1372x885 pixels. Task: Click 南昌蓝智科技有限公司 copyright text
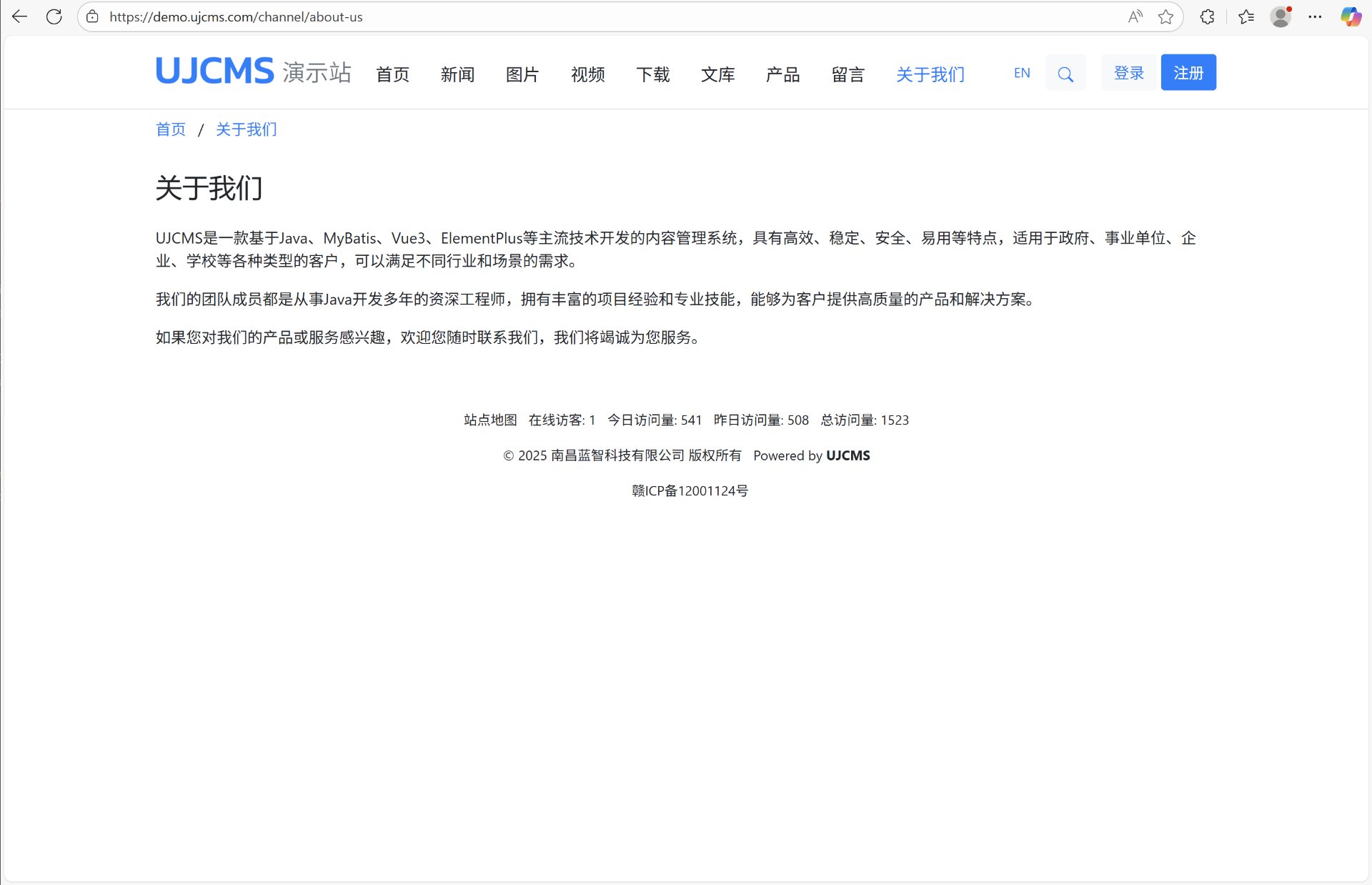point(617,455)
